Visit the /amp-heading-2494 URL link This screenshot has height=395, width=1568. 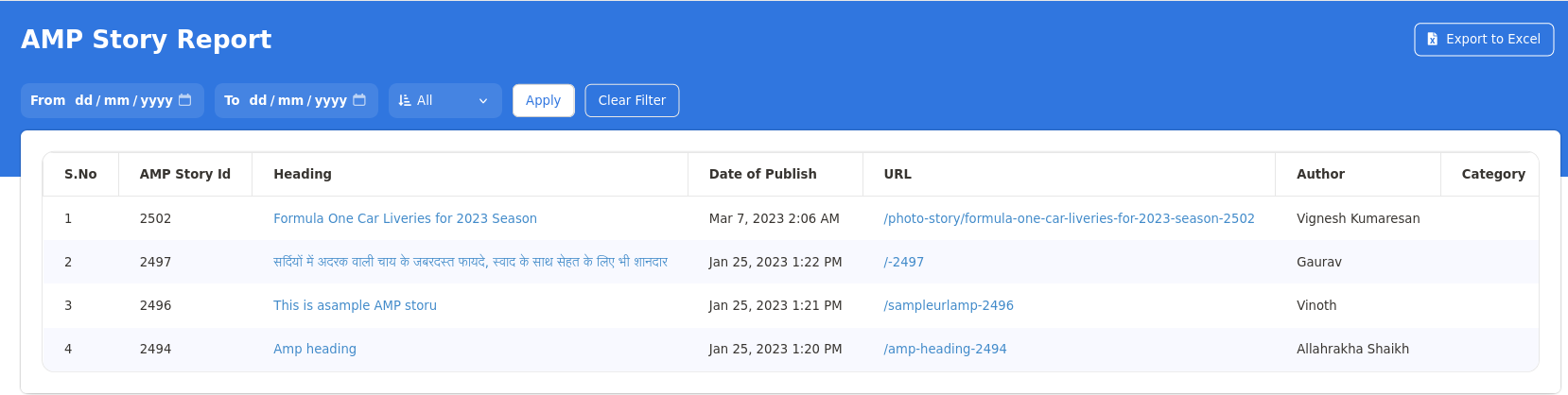945,349
